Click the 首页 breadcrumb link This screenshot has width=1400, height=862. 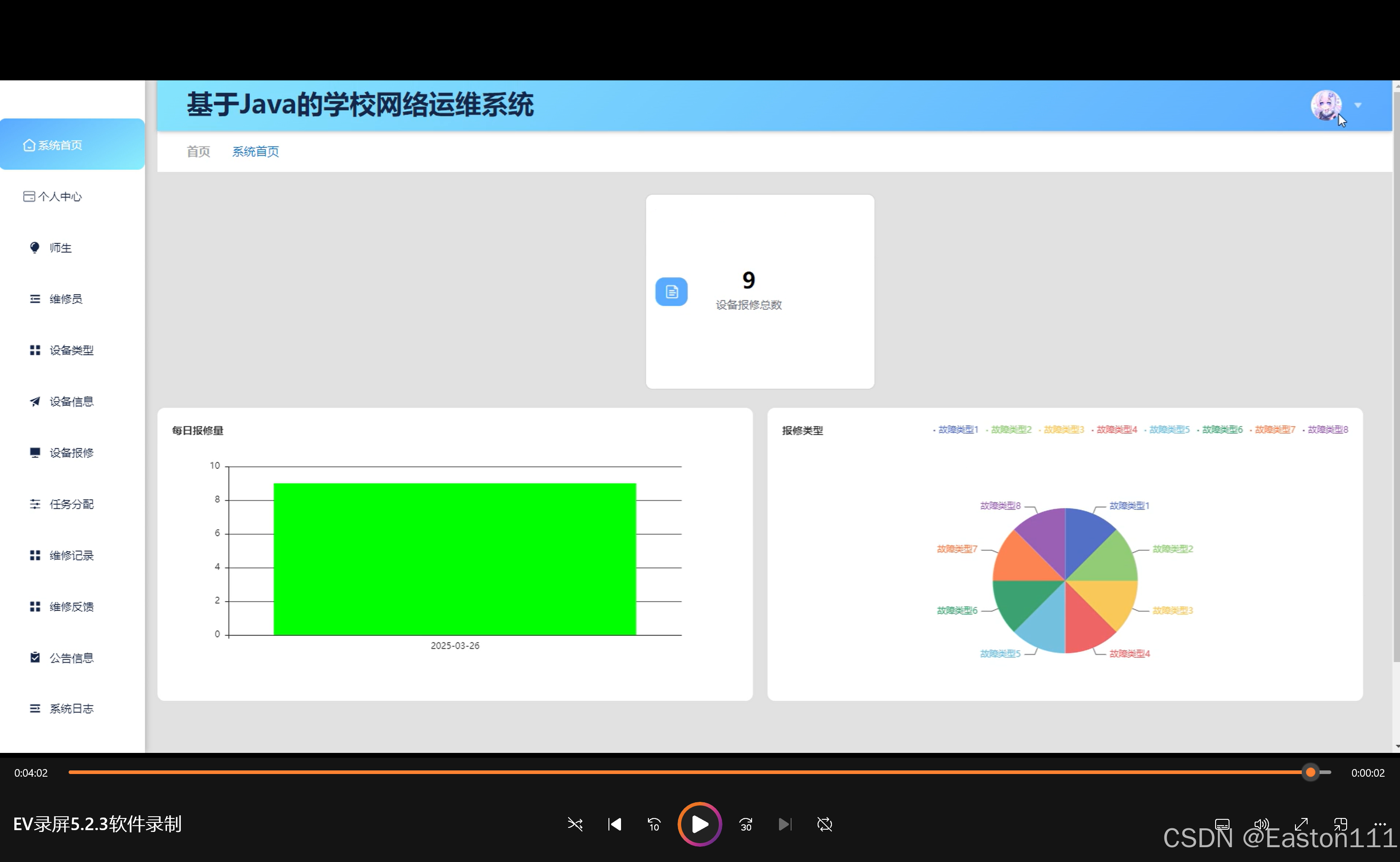coord(198,152)
